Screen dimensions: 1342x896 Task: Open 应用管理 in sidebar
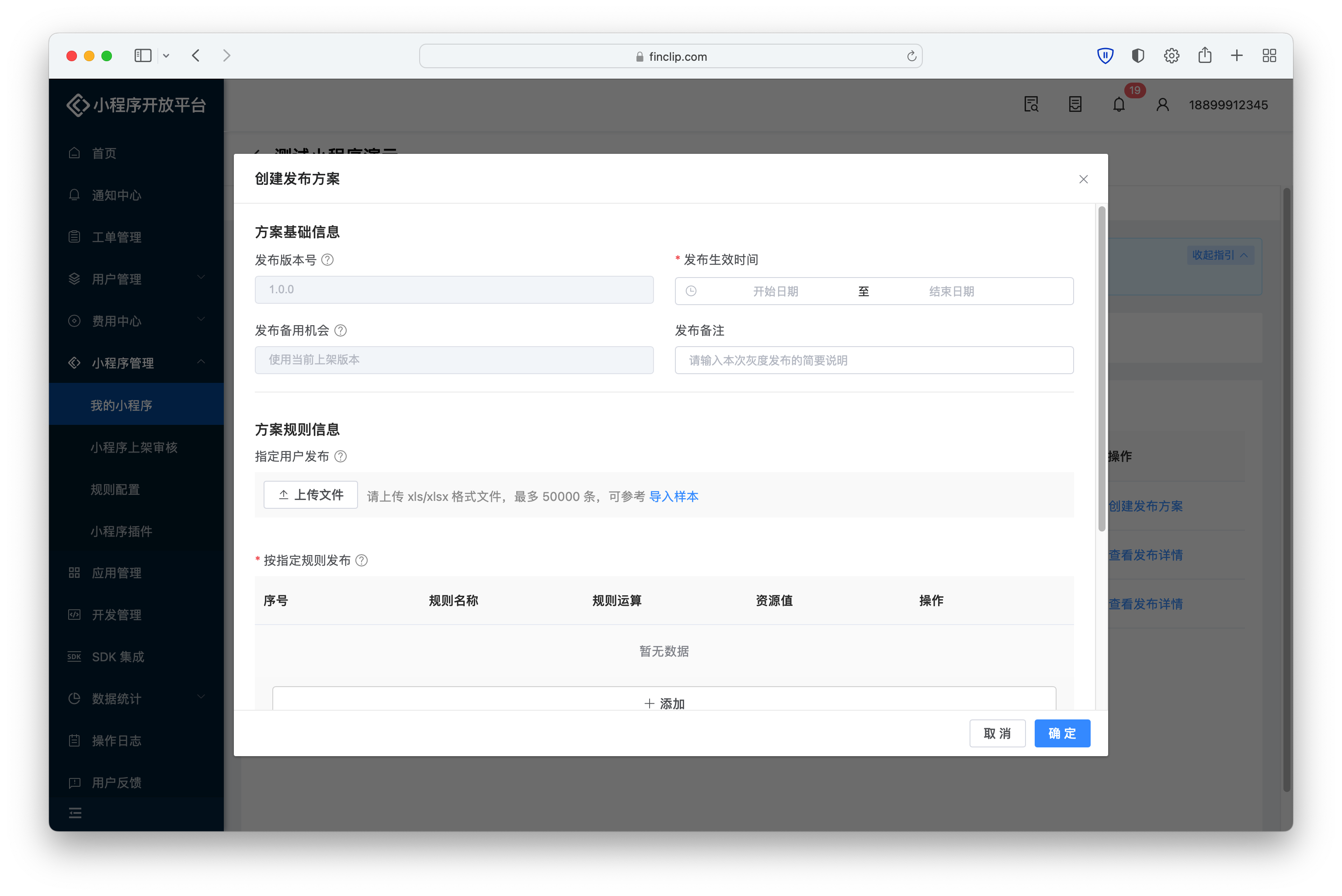coord(136,573)
